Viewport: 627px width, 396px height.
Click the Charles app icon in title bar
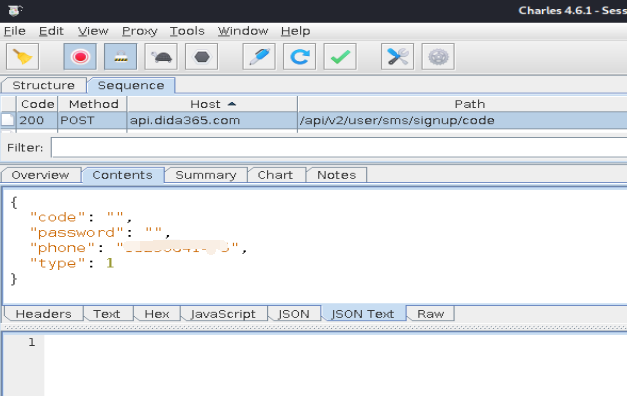point(15,10)
